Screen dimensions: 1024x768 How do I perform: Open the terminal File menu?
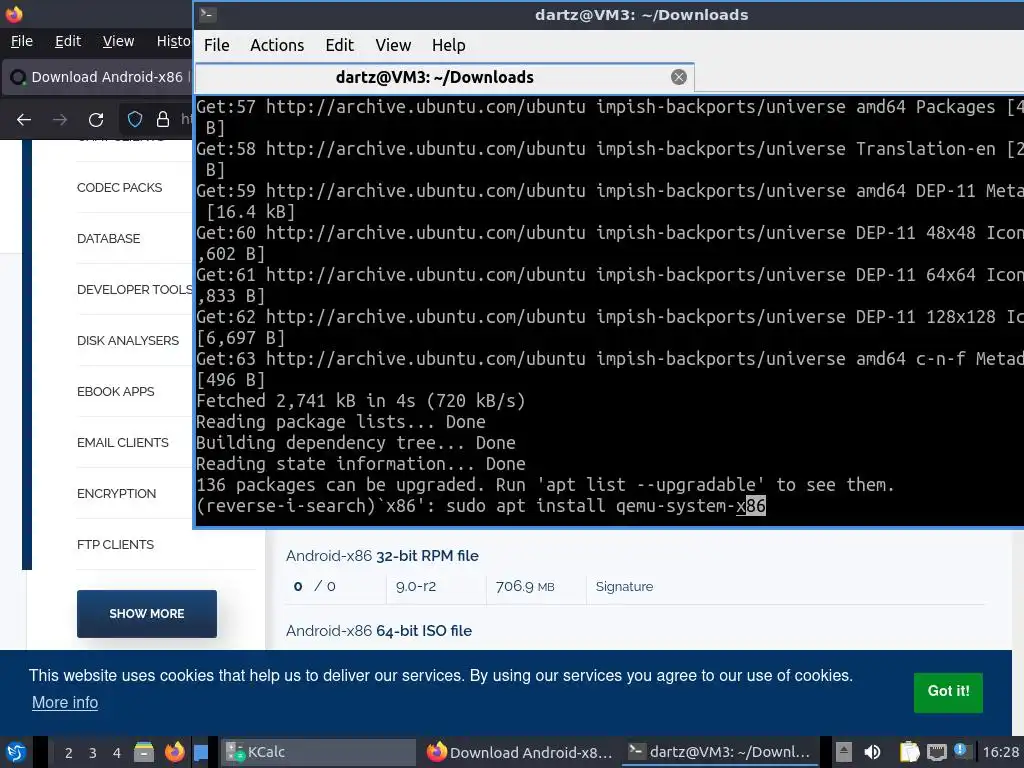(216, 45)
